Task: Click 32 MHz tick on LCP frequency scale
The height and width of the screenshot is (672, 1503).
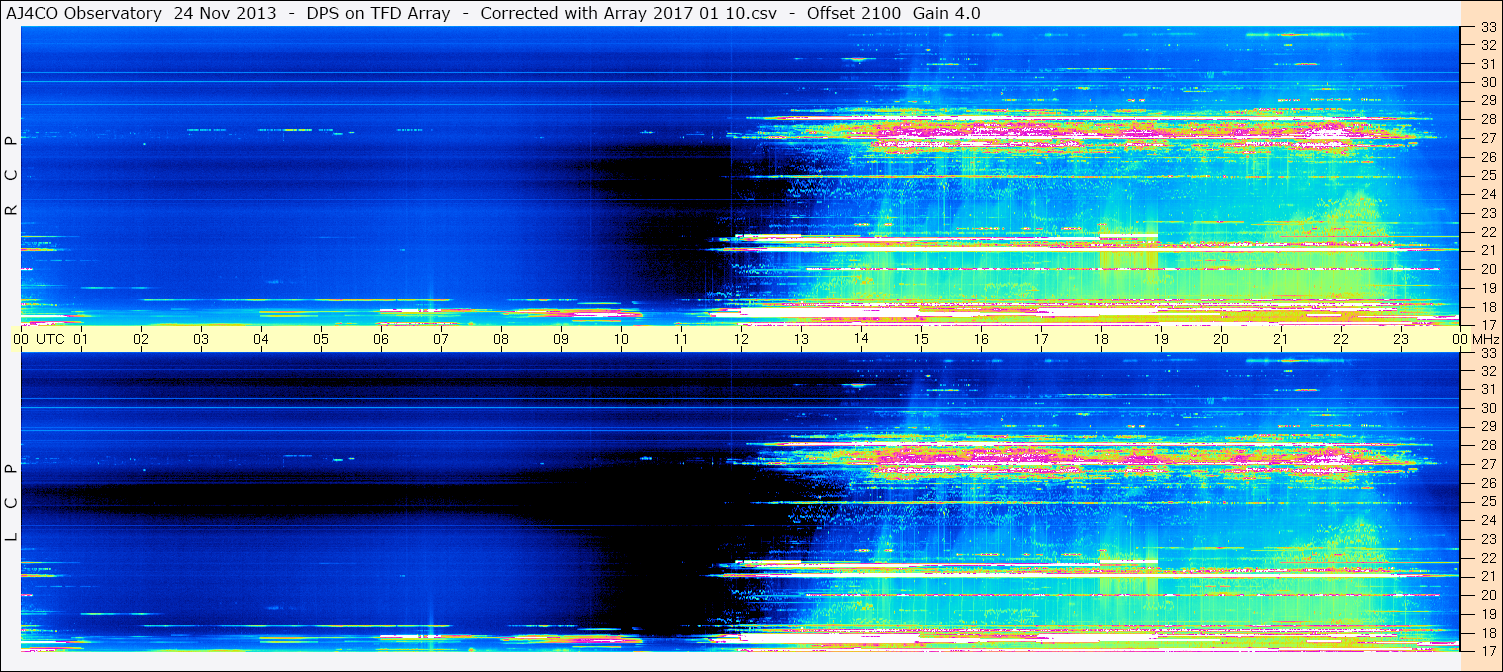Action: 1487,371
